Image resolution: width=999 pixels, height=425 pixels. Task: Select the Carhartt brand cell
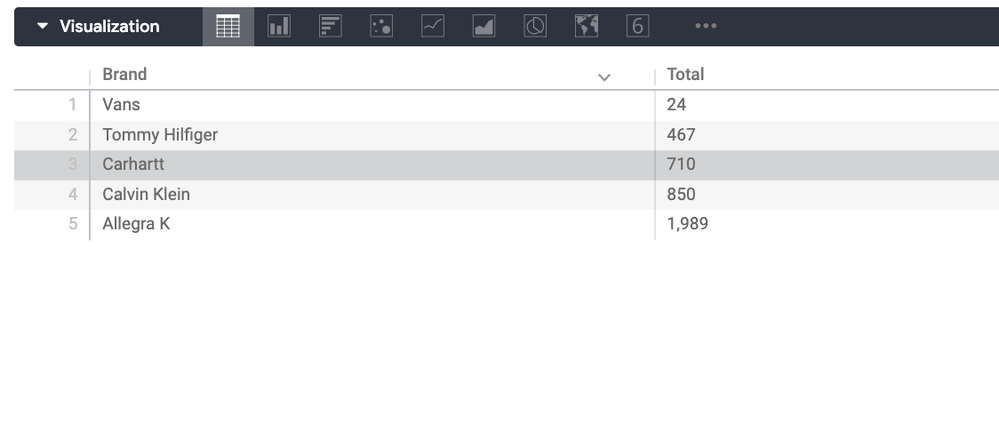point(133,164)
